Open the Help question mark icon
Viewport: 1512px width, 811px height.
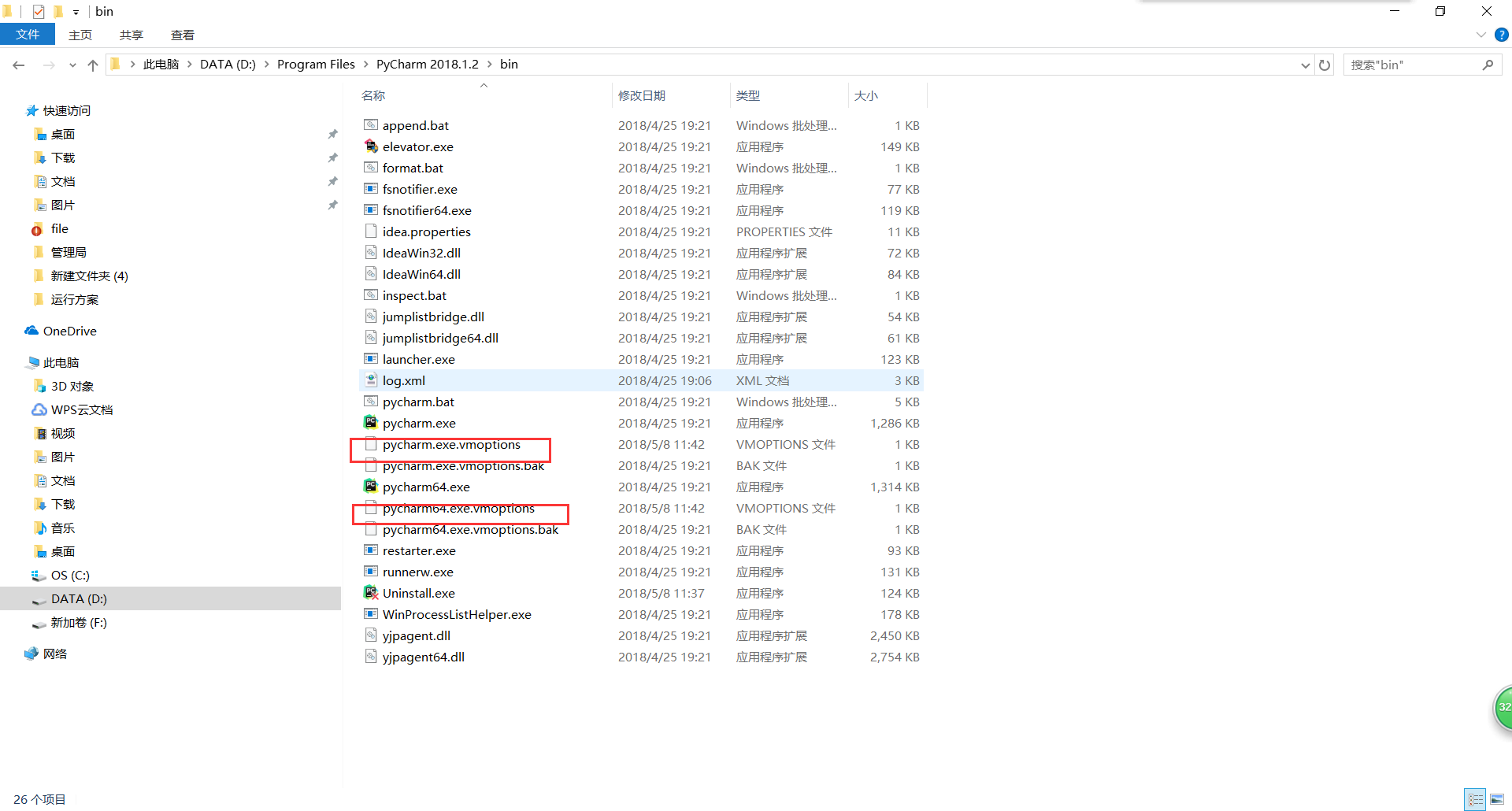(1502, 35)
